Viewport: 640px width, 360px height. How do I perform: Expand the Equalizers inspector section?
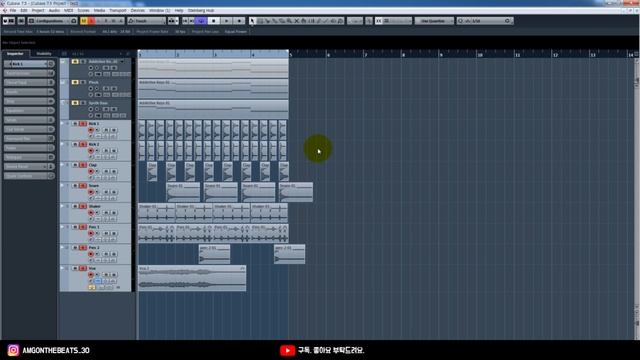[x=29, y=111]
